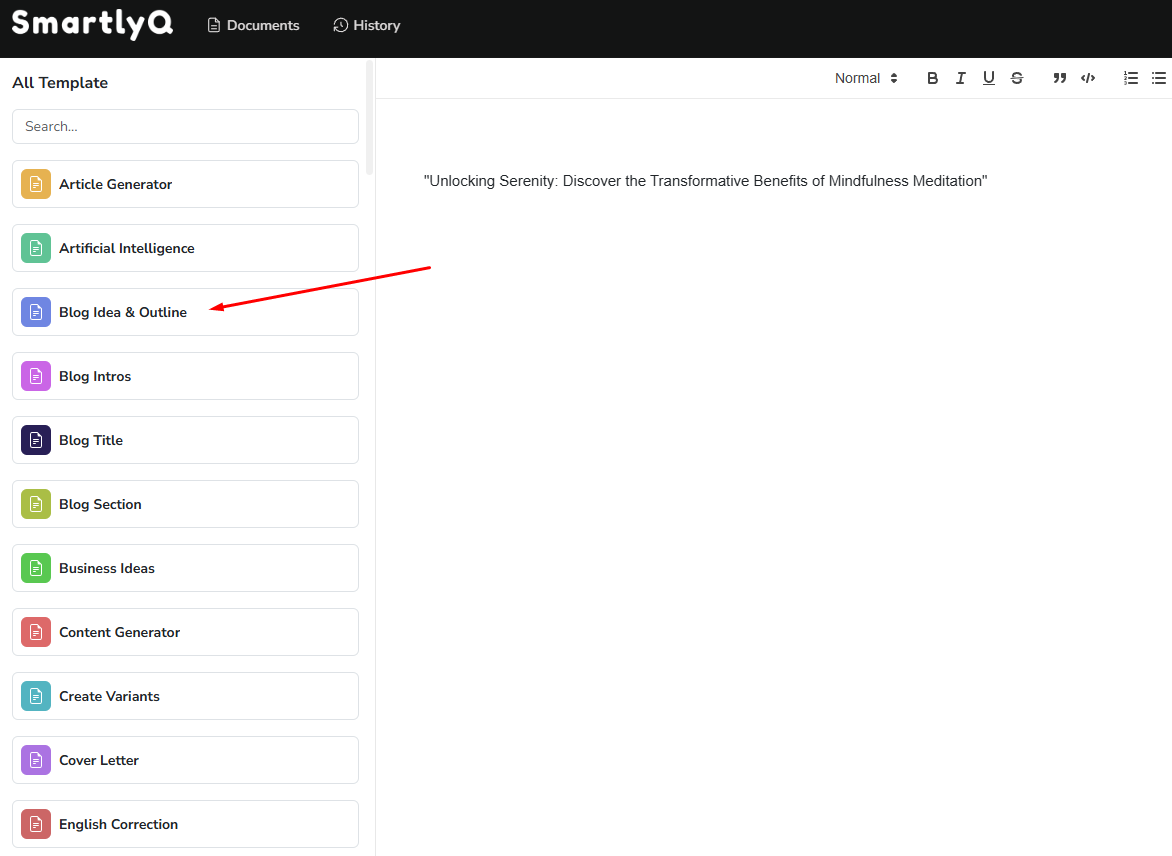The height and width of the screenshot is (856, 1172).
Task: Open the Artificial Intelligence template
Action: click(x=185, y=248)
